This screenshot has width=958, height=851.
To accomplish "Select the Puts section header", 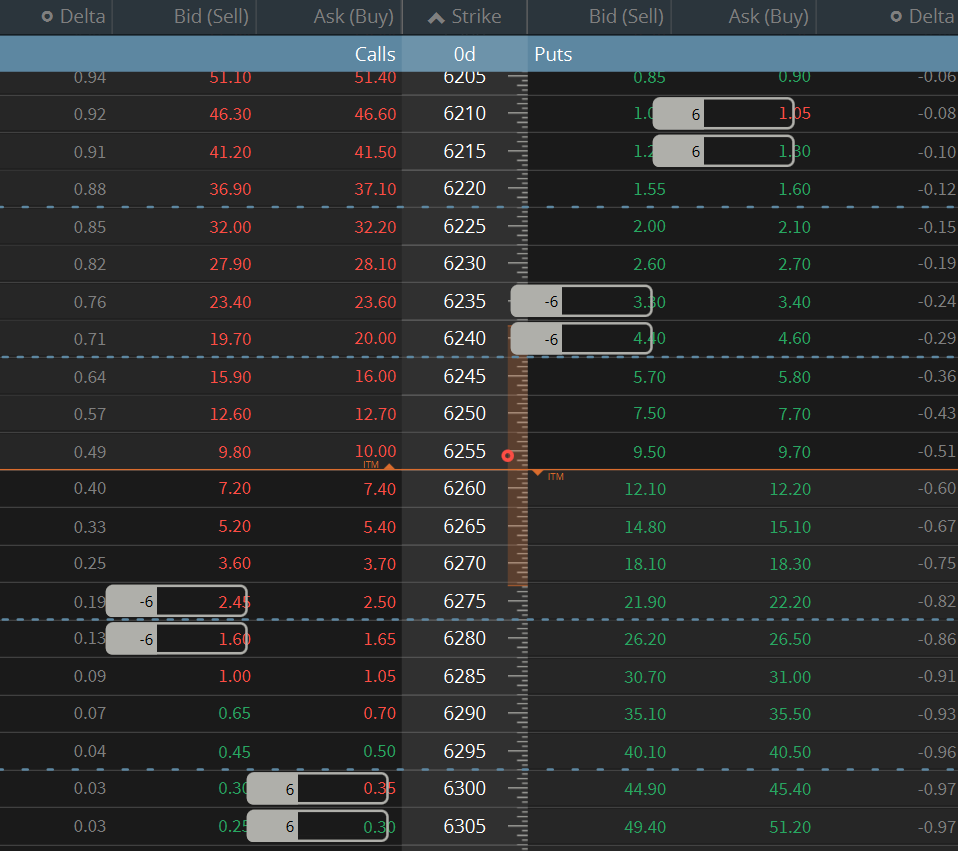I will pyautogui.click(x=553, y=54).
